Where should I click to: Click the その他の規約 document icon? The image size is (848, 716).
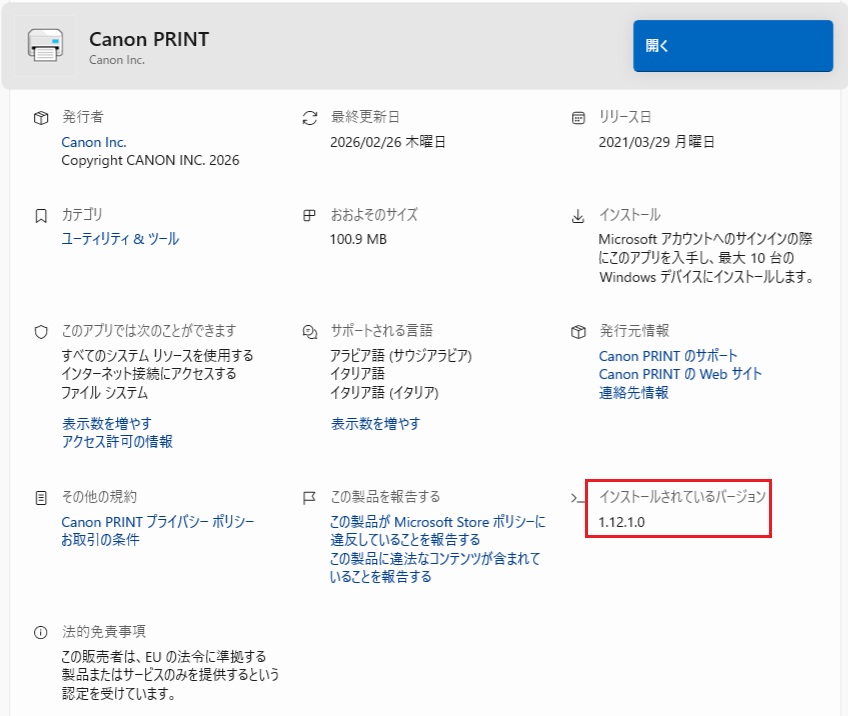[x=41, y=498]
